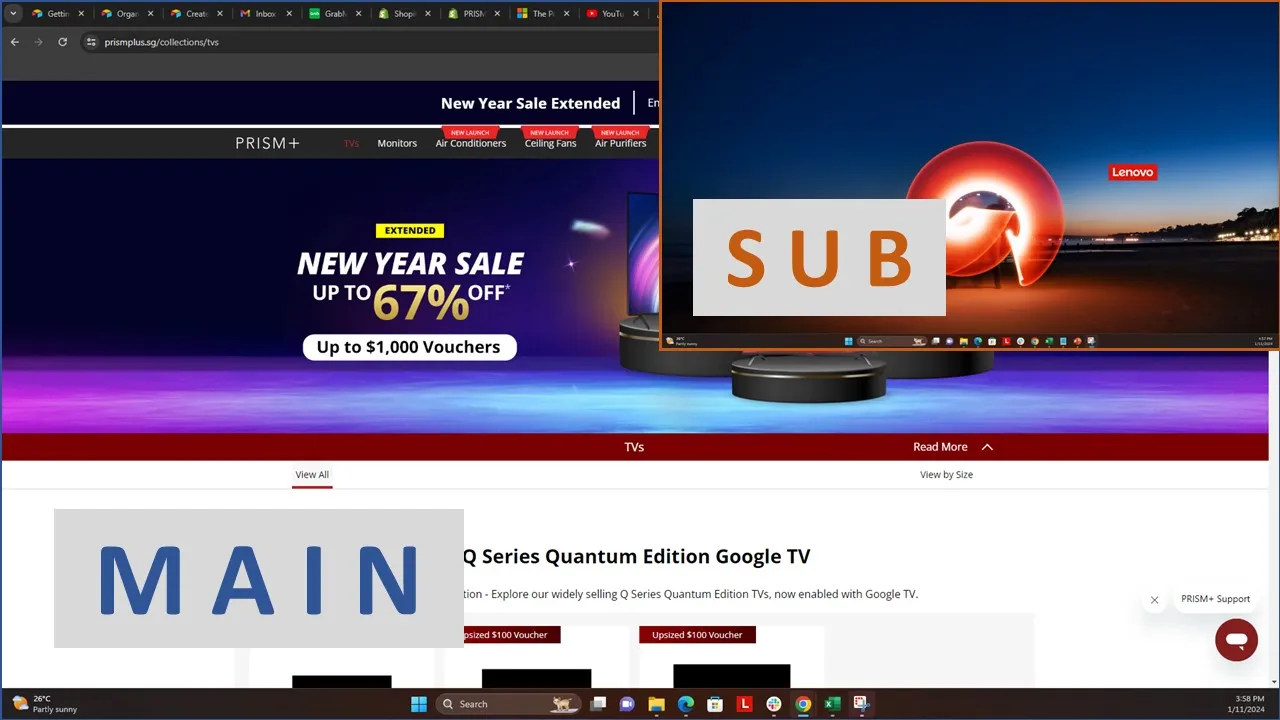Collapse the TVs section using Read More chevron

coord(986,447)
